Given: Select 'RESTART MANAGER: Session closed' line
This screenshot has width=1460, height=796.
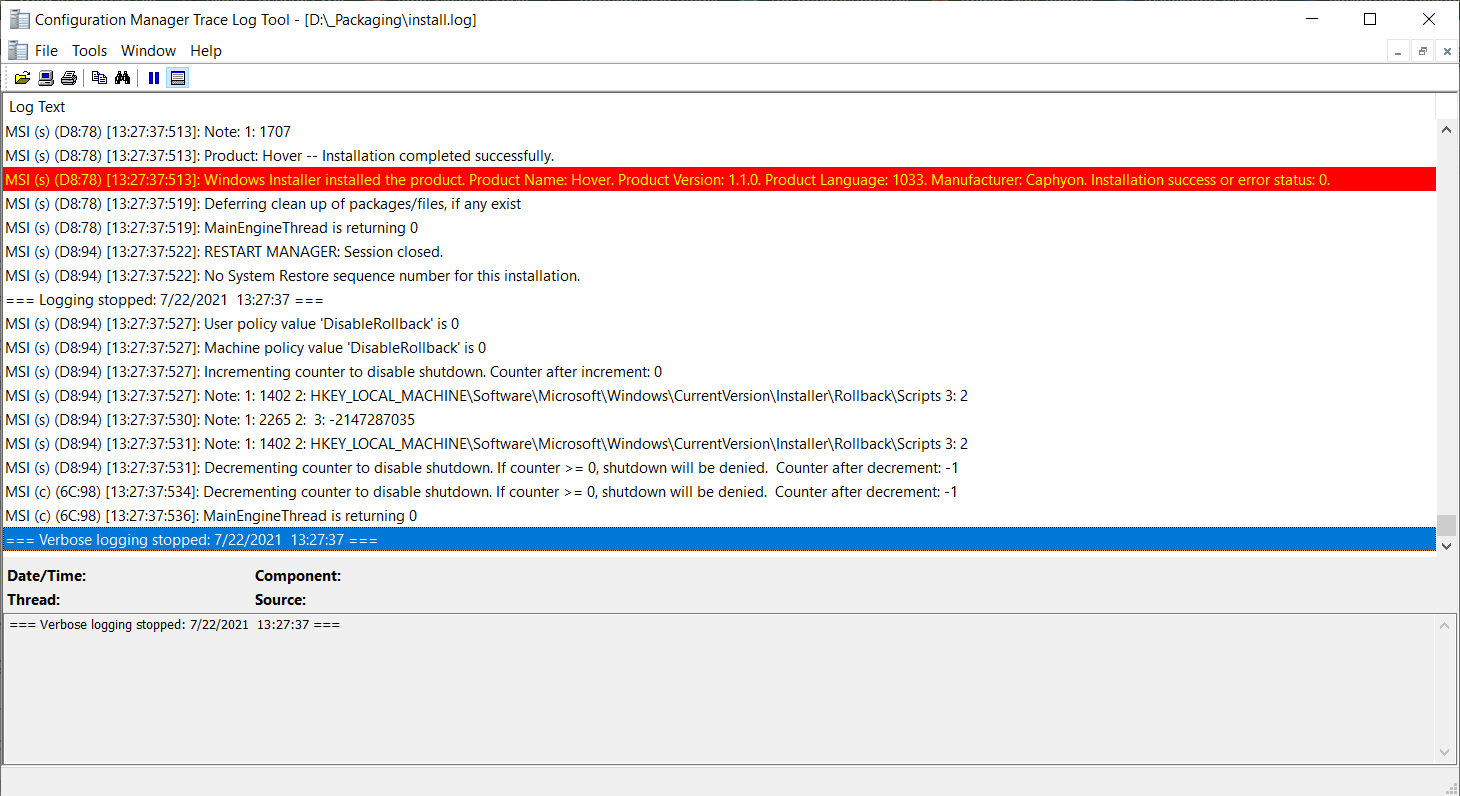Looking at the screenshot, I should tap(719, 252).
